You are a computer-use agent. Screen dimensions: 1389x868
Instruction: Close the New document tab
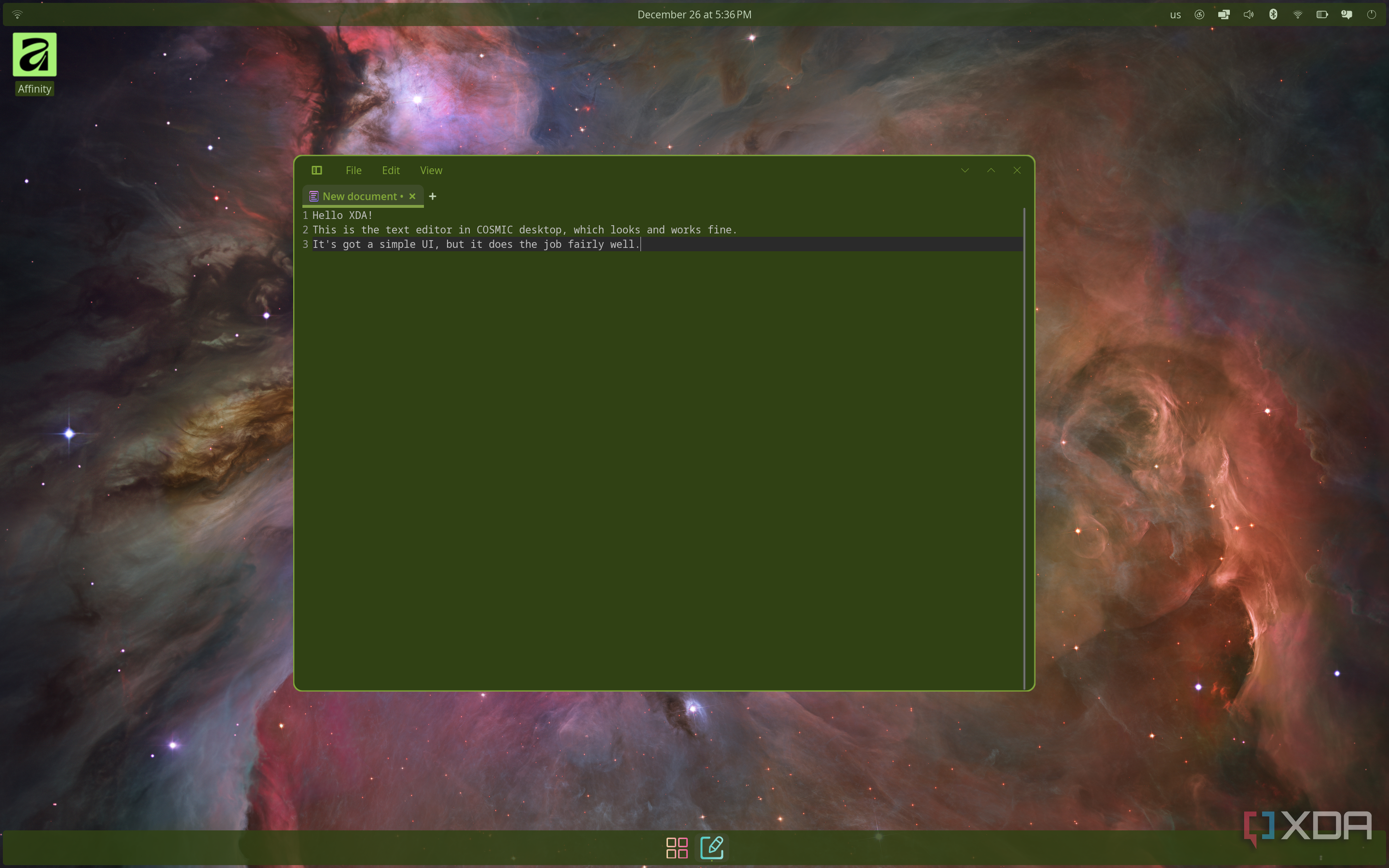click(412, 196)
